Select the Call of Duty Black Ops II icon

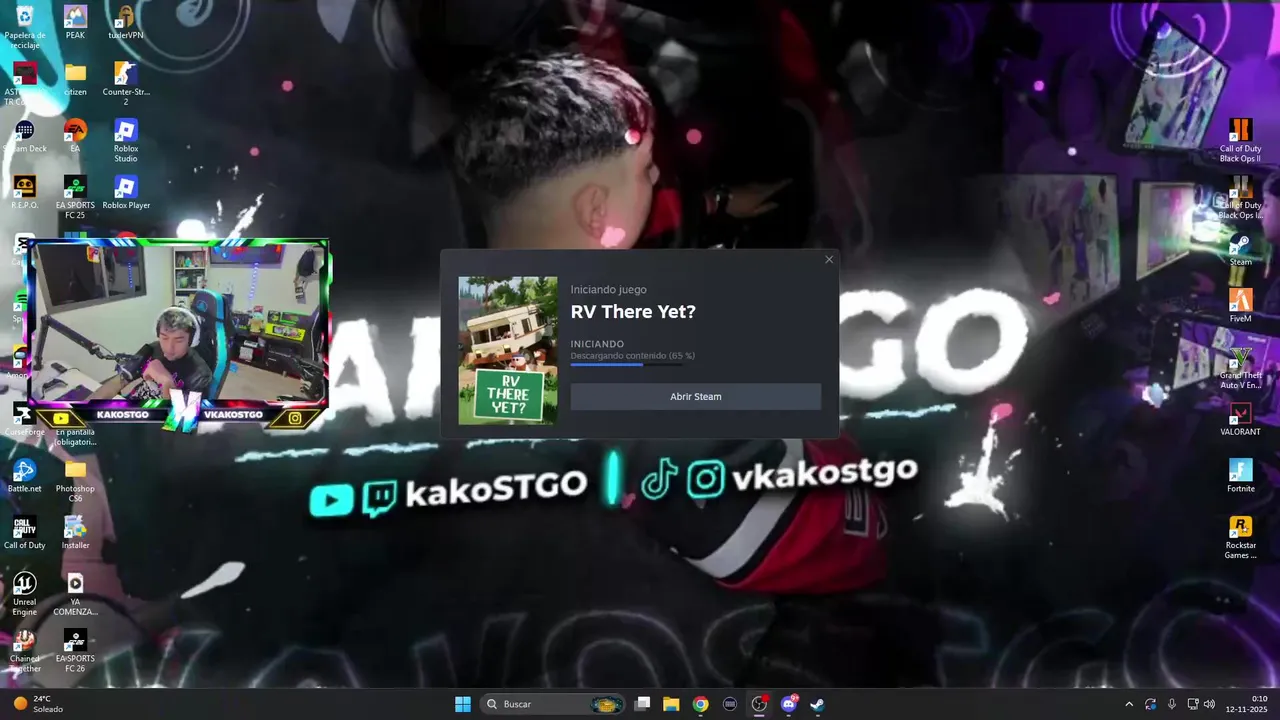[x=1240, y=141]
